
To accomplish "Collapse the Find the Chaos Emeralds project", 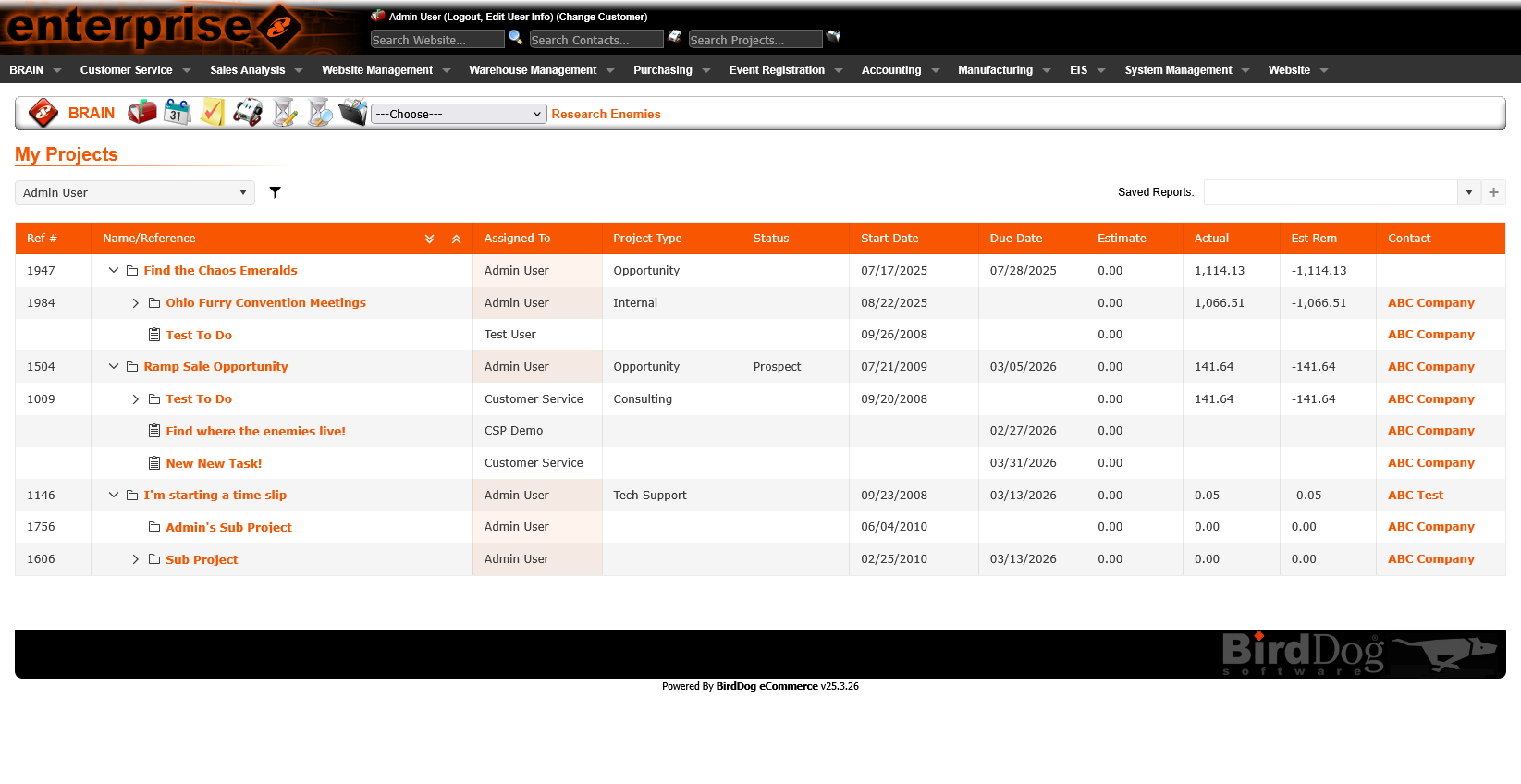I will [x=114, y=271].
